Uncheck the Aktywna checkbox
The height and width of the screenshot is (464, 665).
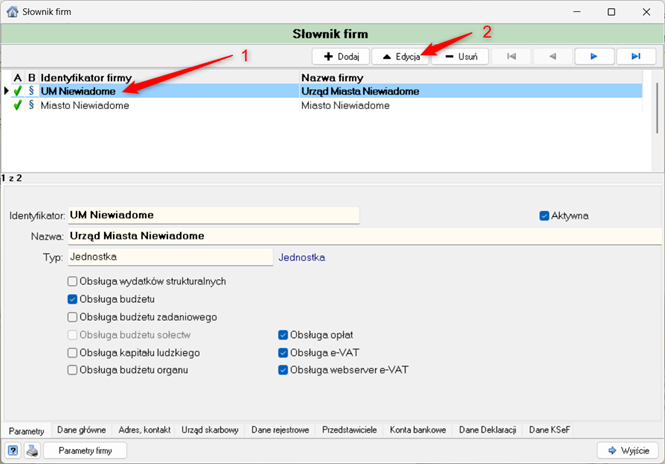coord(545,215)
